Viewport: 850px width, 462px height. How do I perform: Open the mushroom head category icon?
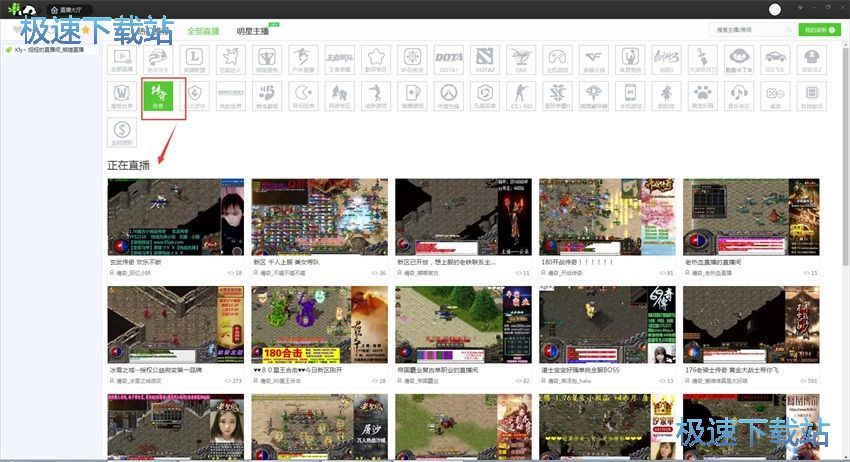click(x=812, y=60)
